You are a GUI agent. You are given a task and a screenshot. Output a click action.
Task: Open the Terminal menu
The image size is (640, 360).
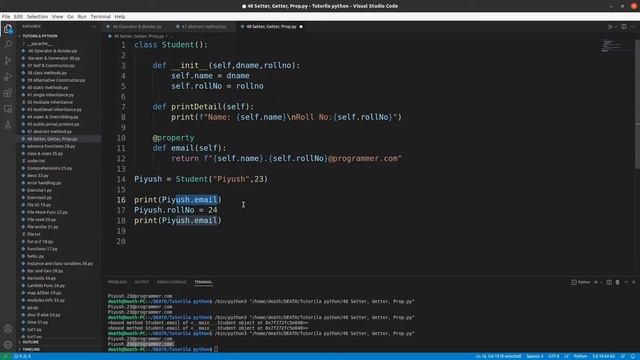(x=100, y=17)
